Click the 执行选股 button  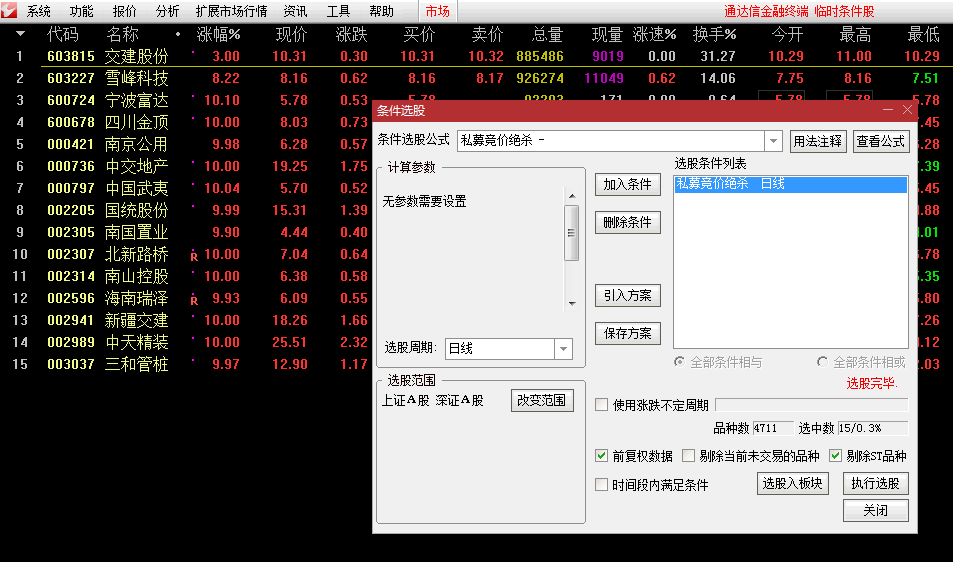(875, 484)
